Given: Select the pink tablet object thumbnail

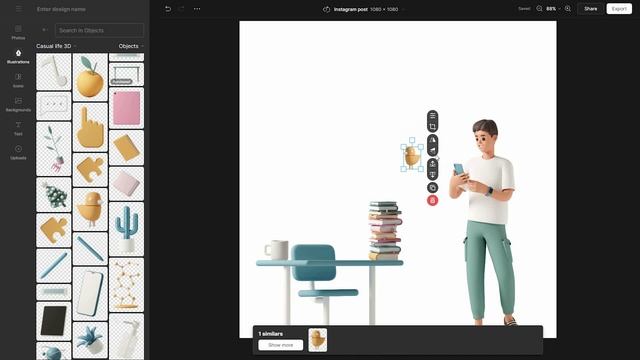Looking at the screenshot, I should pos(127,108).
